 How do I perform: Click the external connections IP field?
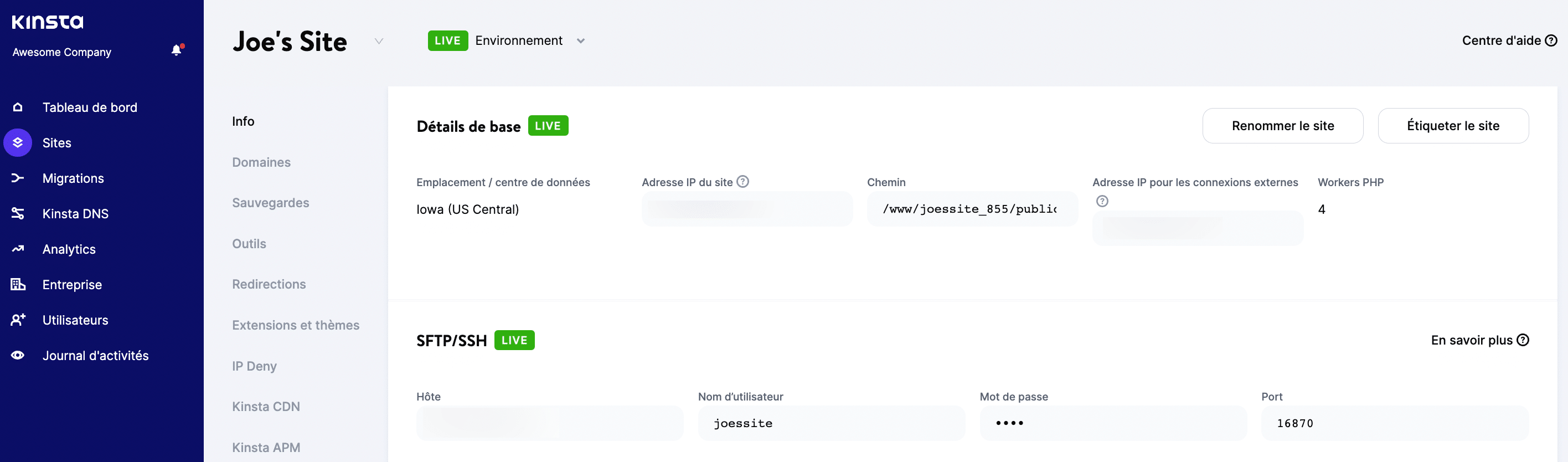1197,228
